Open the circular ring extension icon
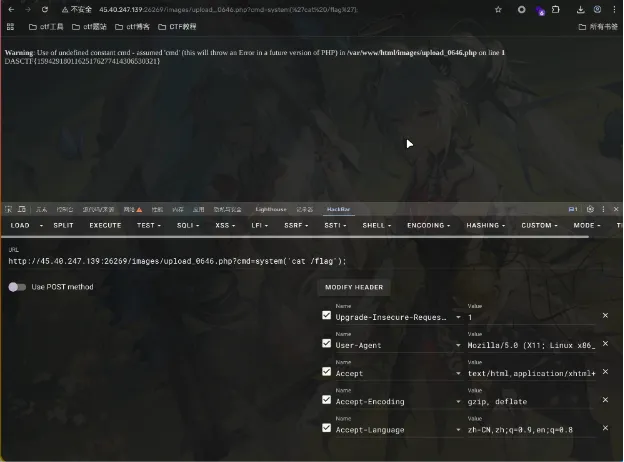Image resolution: width=624 pixels, height=462 pixels. (521, 10)
